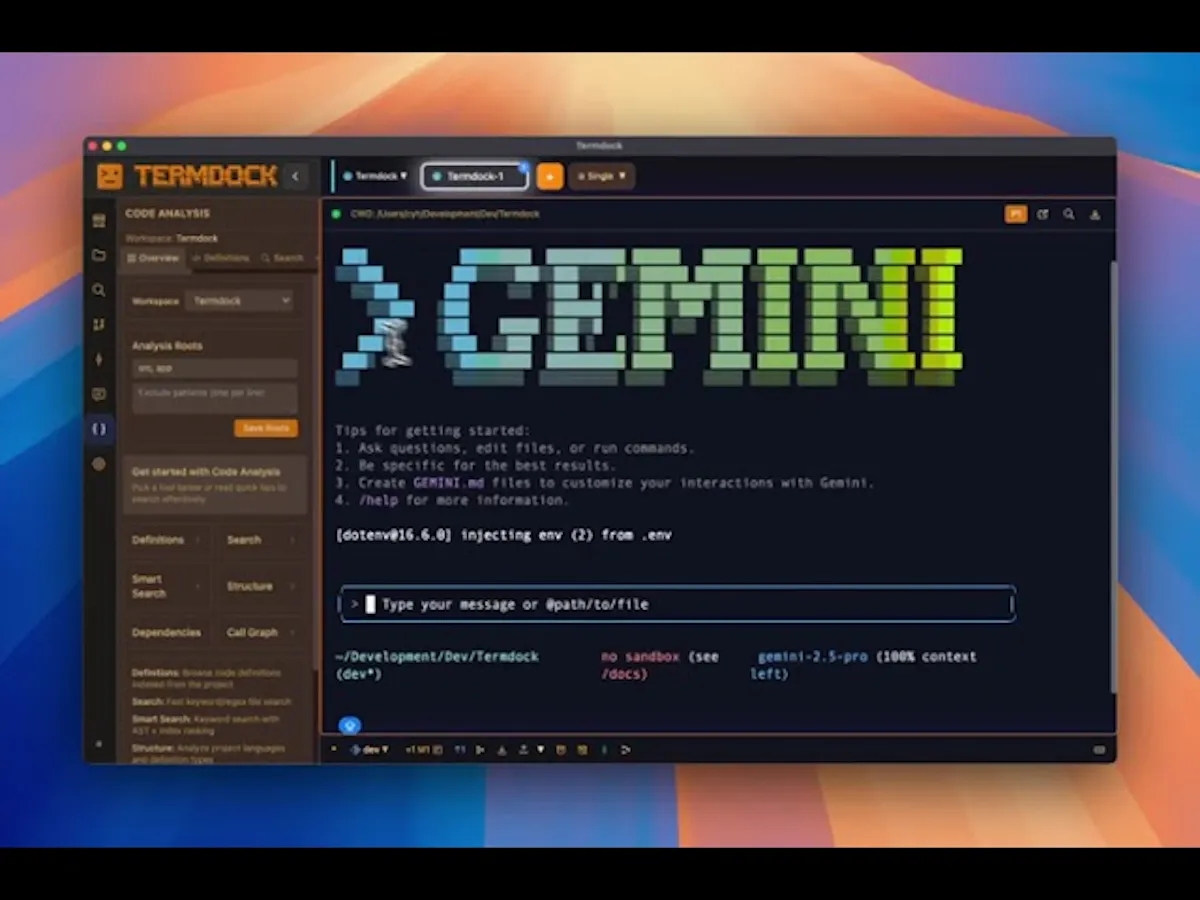The width and height of the screenshot is (1200, 900).
Task: Open the chat message icon in the activity bar
Action: (99, 394)
